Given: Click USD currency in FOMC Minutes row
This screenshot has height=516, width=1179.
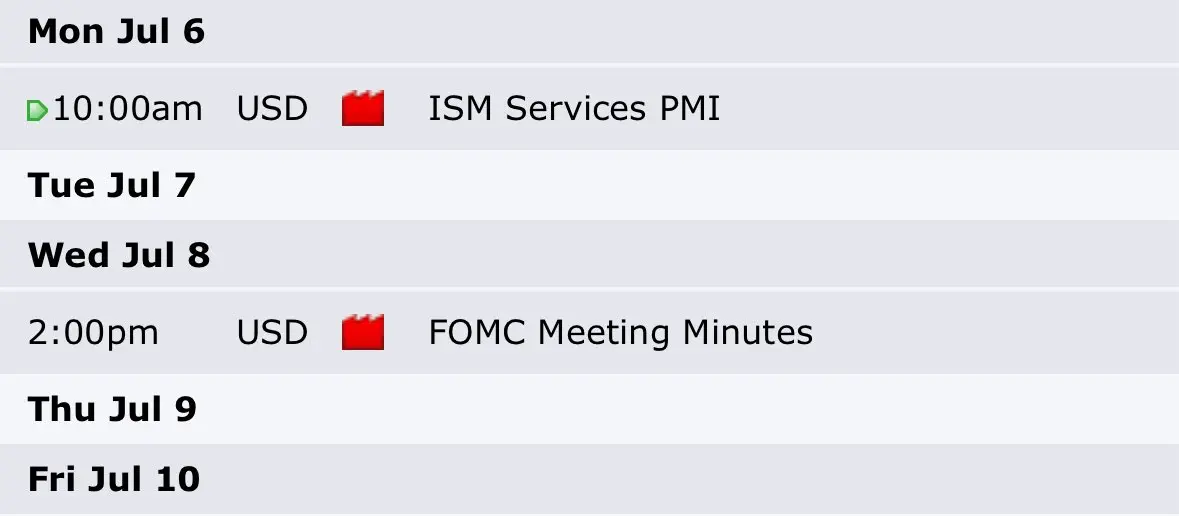Looking at the screenshot, I should click(x=272, y=332).
